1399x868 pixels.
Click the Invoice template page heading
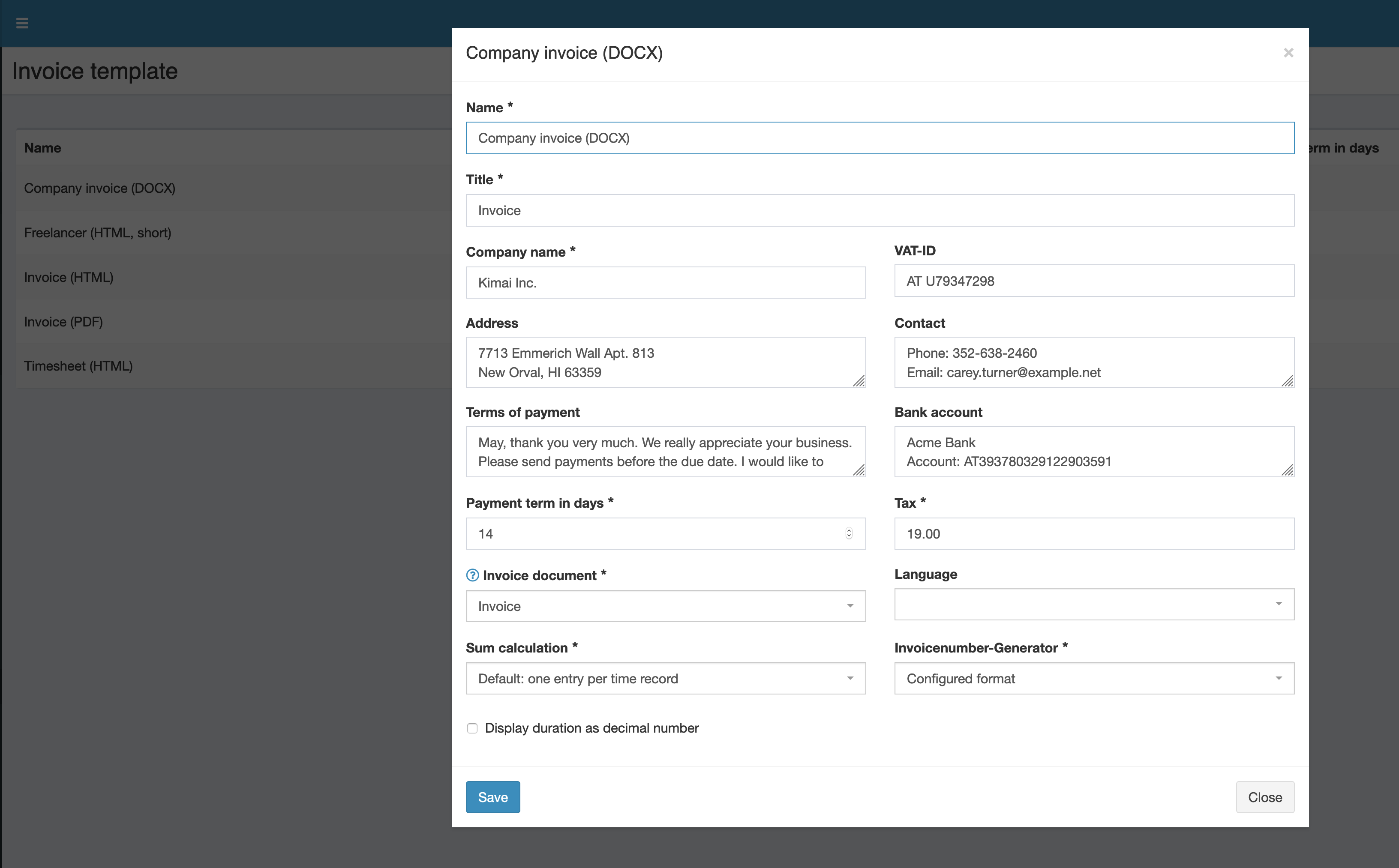point(95,71)
